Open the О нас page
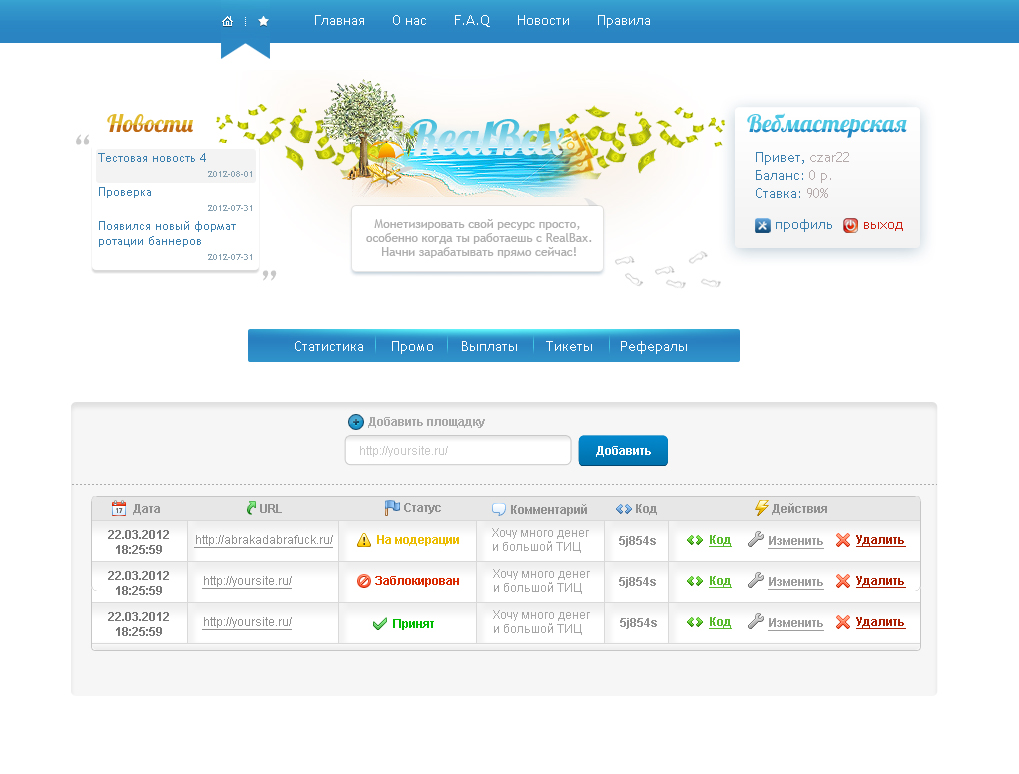This screenshot has height=774, width=1019. 409,21
